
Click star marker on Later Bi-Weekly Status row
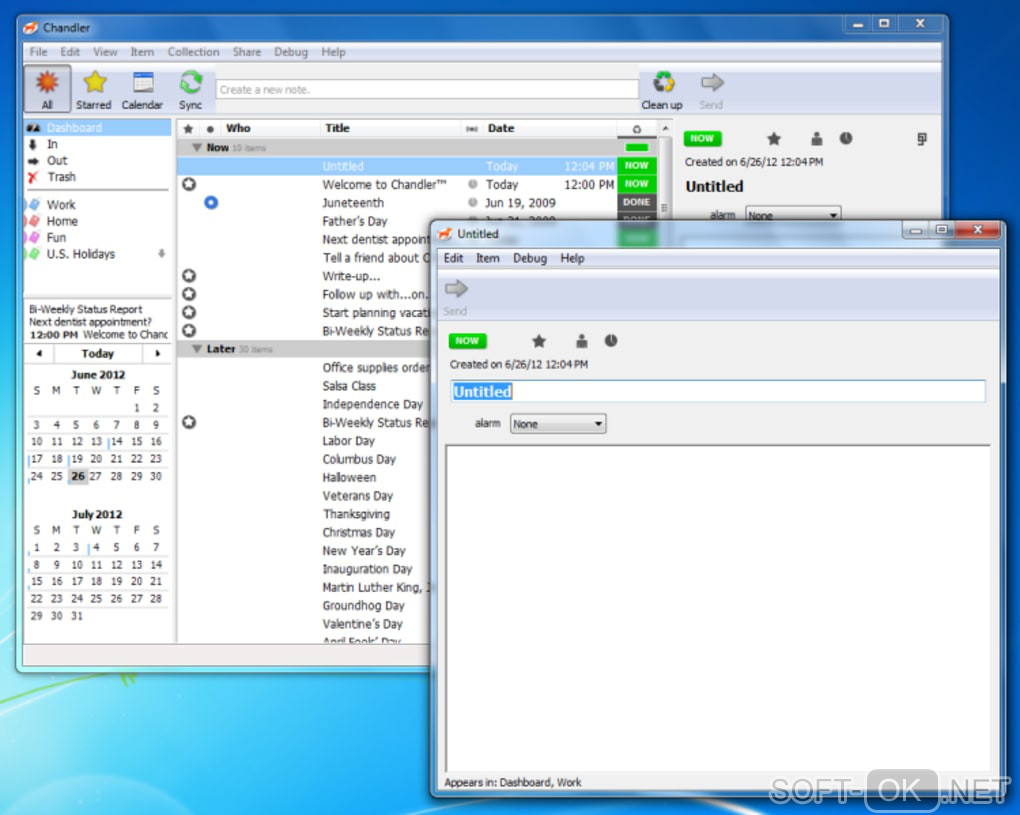pos(189,422)
